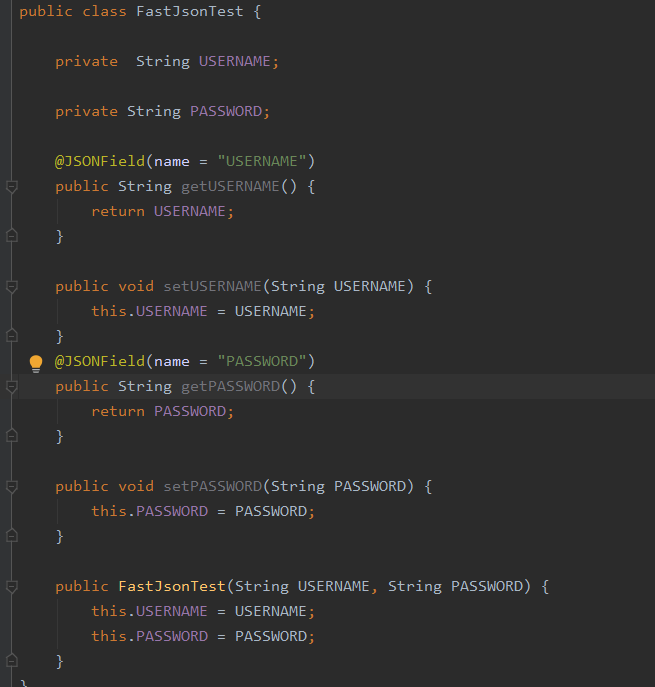This screenshot has width=655, height=687.
Task: Click this.USERNAME inside the constructor body
Action: point(149,611)
